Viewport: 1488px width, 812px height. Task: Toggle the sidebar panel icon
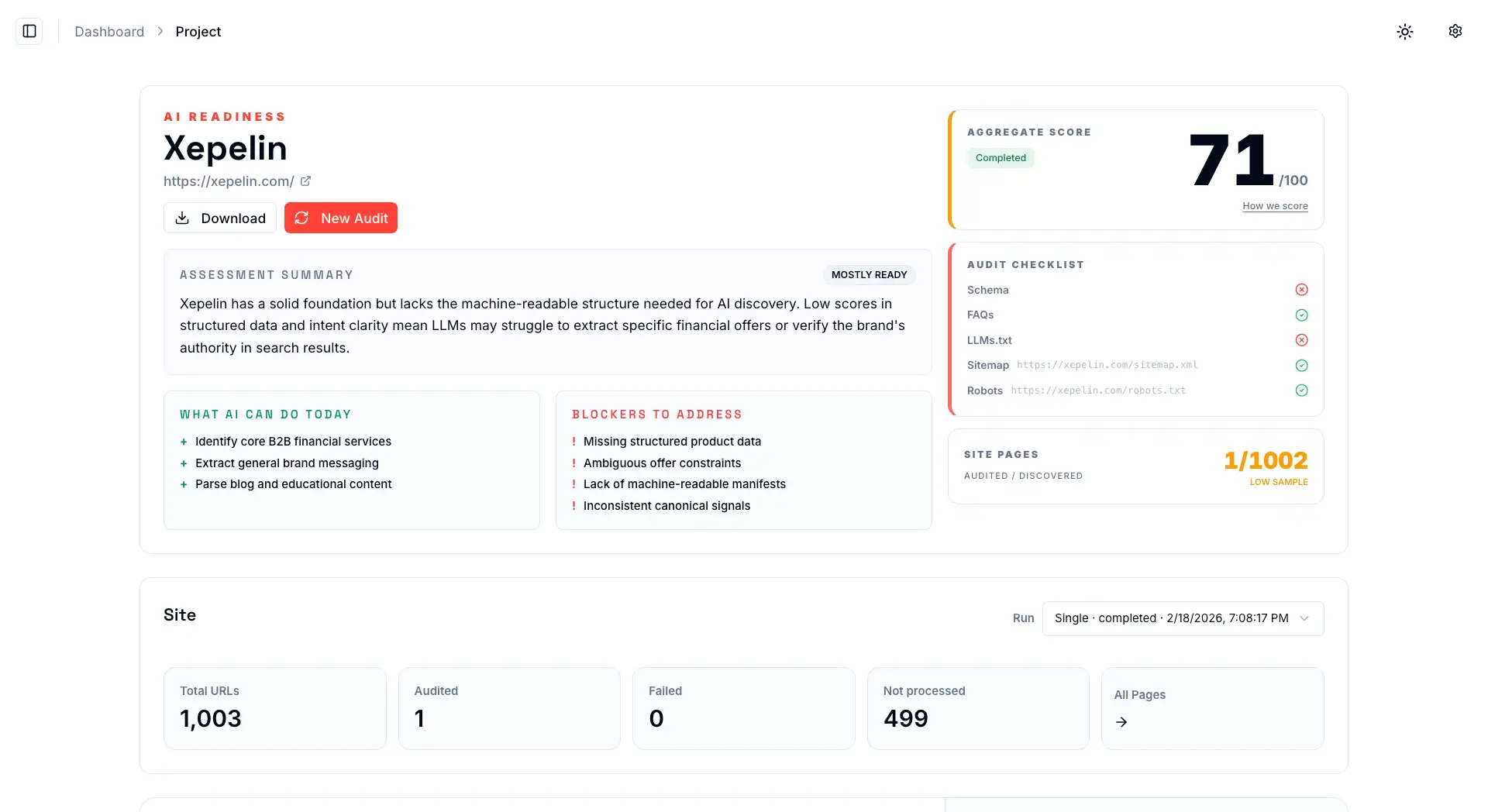29,31
